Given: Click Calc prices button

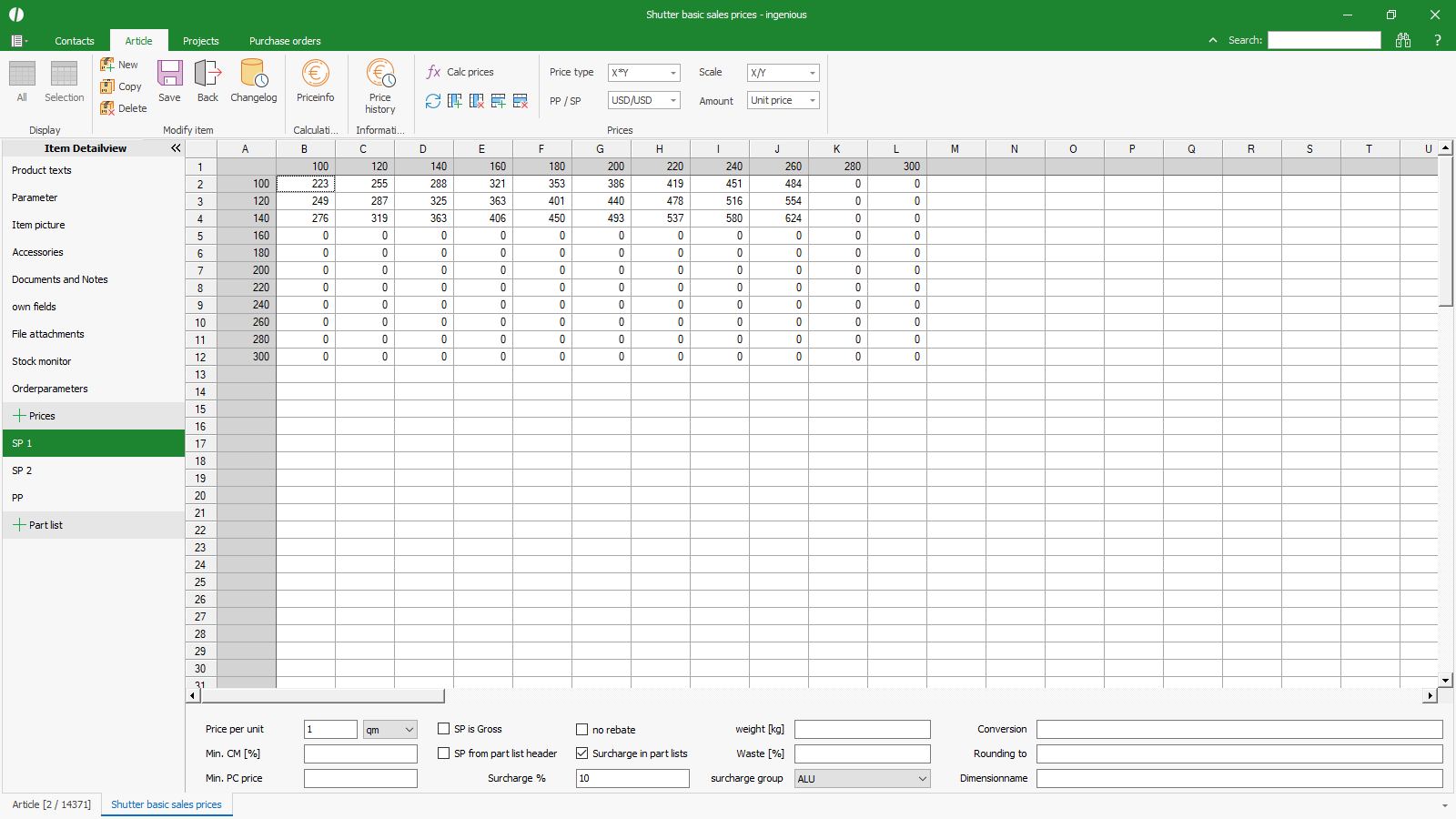Looking at the screenshot, I should click(x=460, y=72).
